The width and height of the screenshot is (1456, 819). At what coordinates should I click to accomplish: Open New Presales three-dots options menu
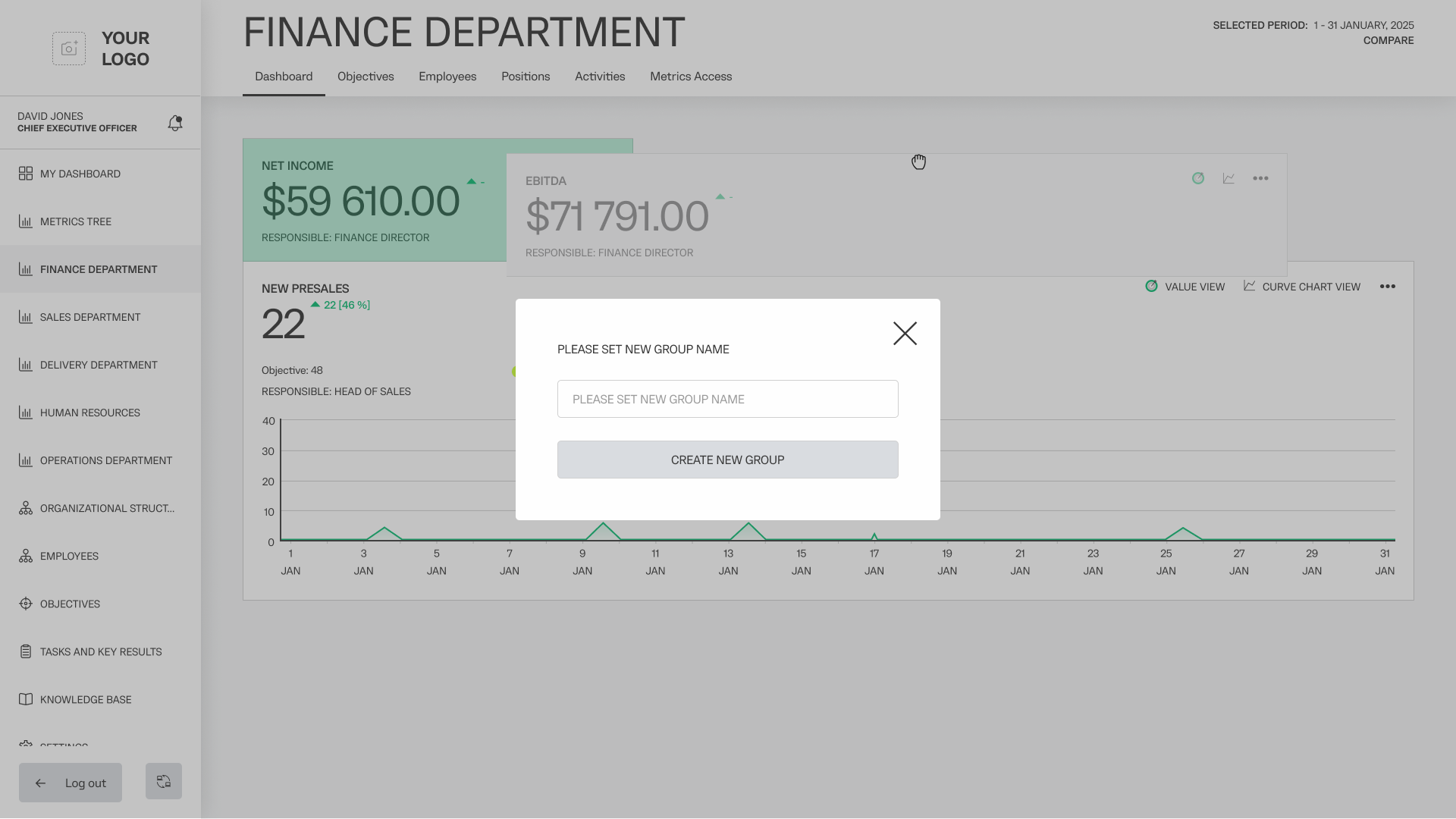click(x=1388, y=287)
